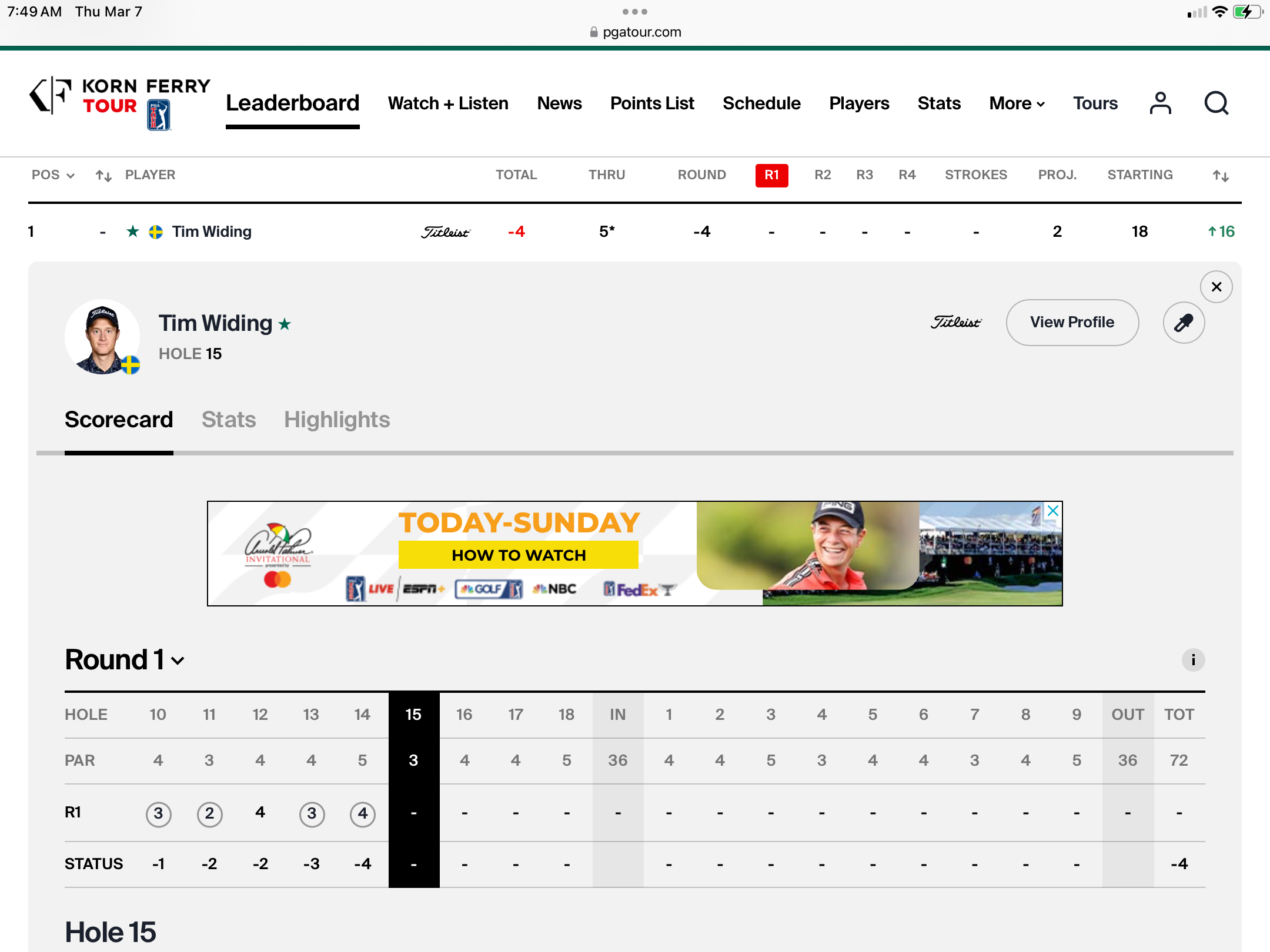Expand the More navigation dropdown
The width and height of the screenshot is (1270, 952).
[x=1017, y=103]
